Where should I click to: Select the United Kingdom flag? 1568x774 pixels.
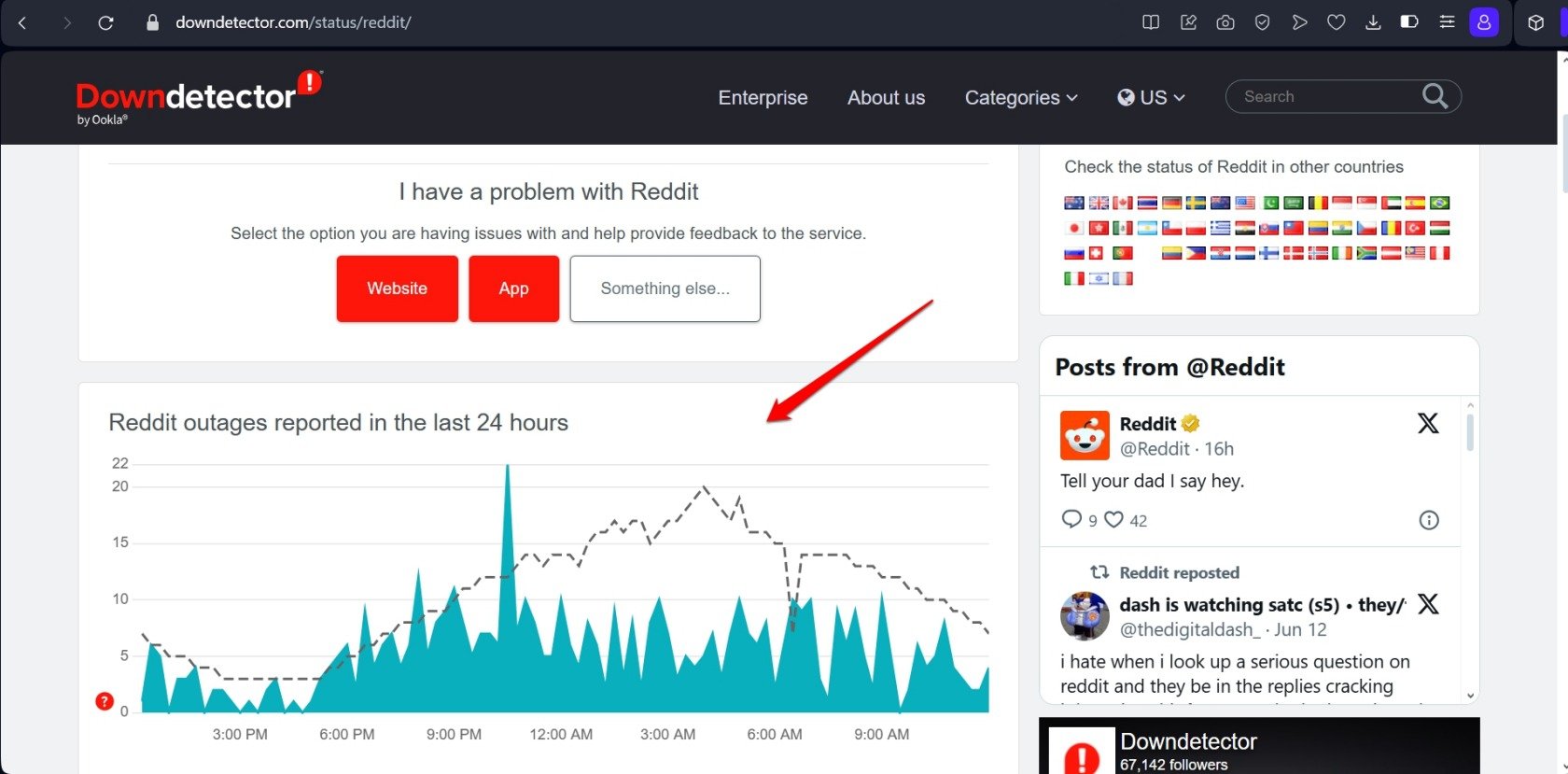1099,203
